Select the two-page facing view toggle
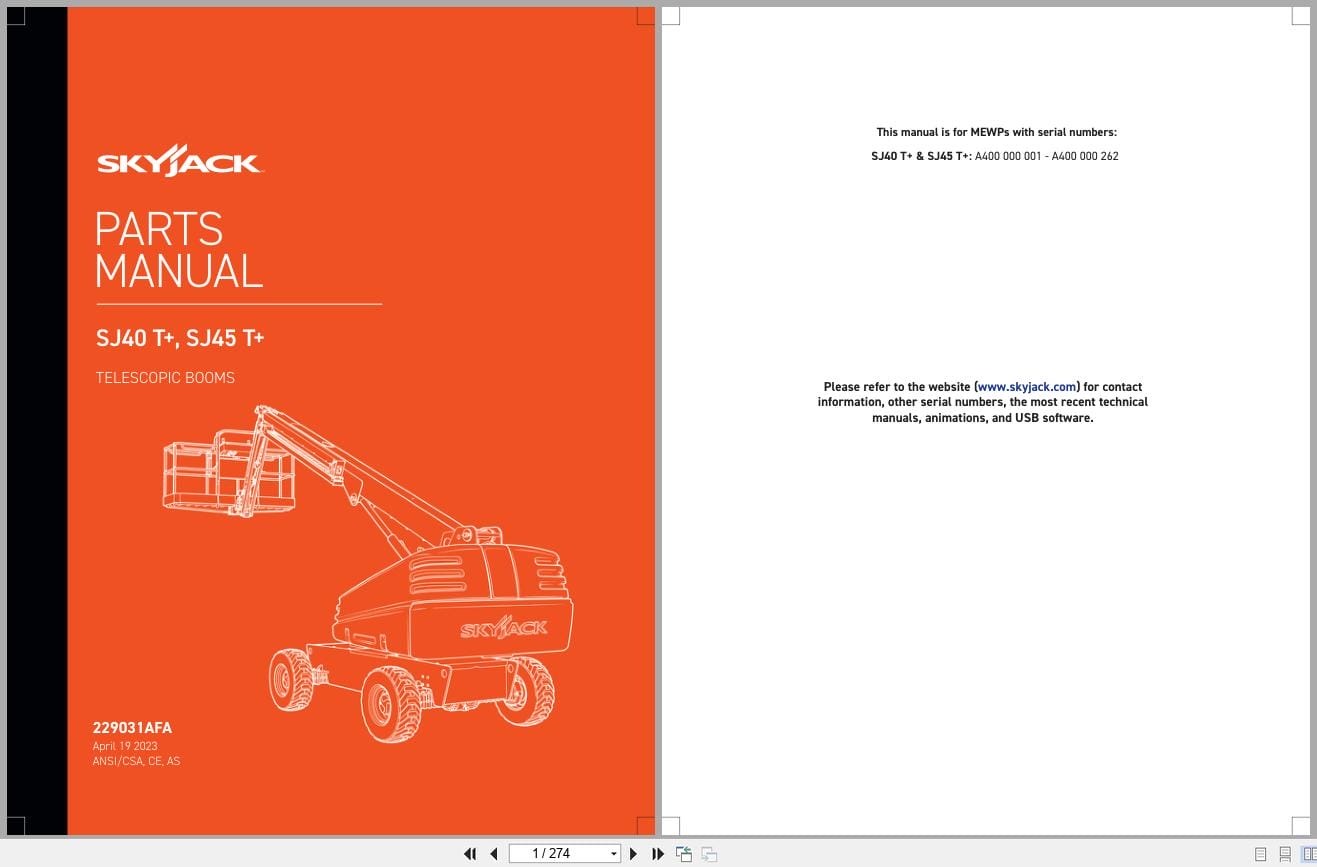 [x=1309, y=854]
